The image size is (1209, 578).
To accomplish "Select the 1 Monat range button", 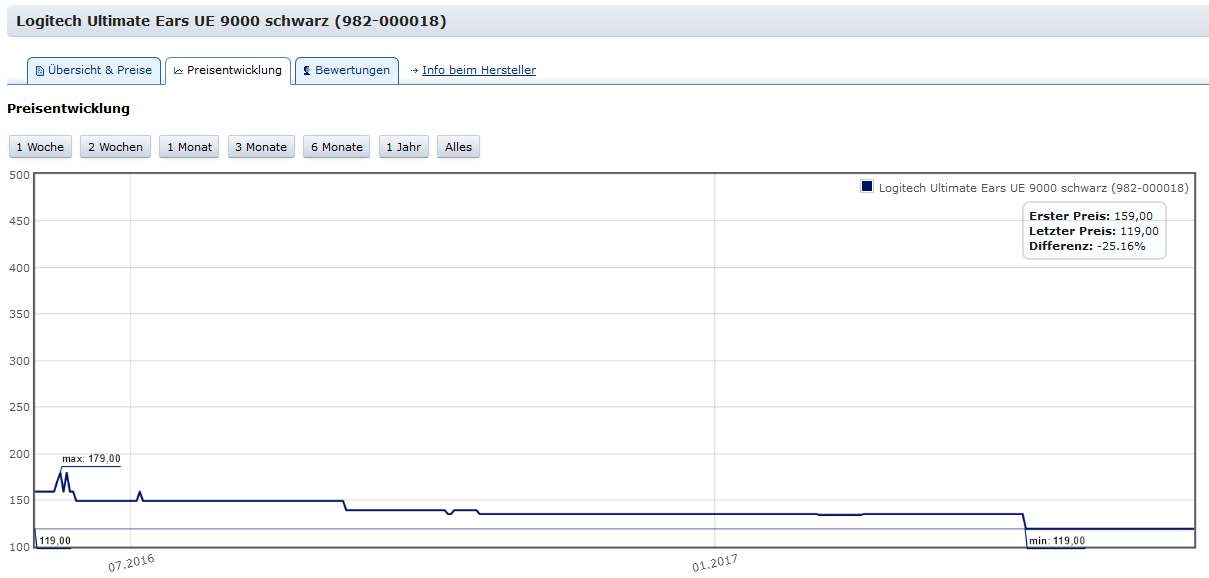I will point(189,147).
